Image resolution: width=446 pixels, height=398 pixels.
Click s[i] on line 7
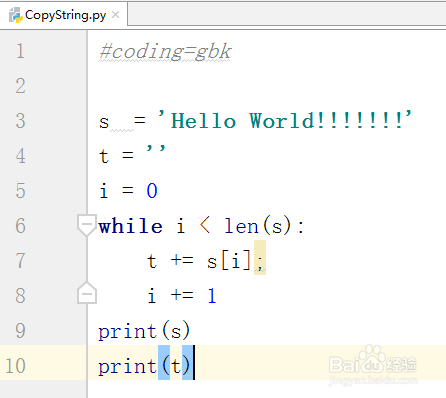pyautogui.click(x=229, y=261)
